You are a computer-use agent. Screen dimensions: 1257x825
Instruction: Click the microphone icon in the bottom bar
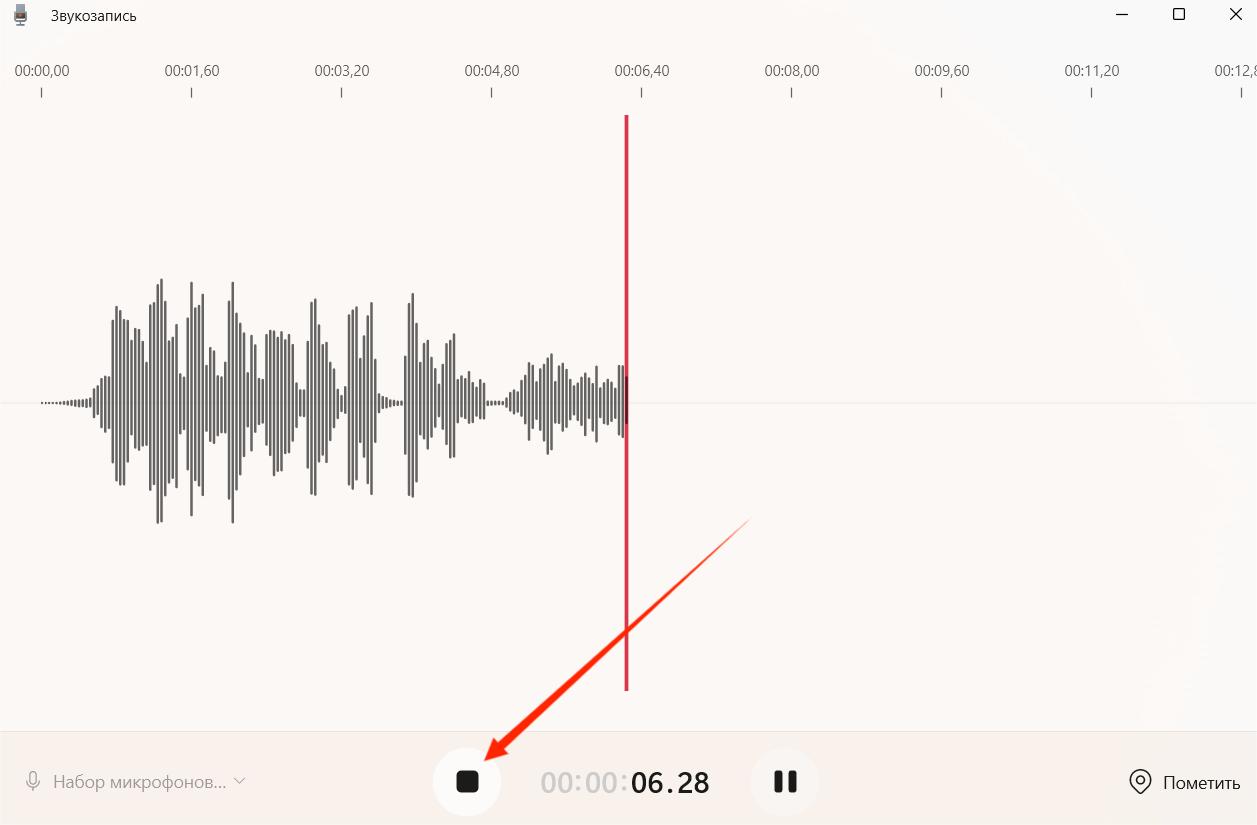point(34,782)
